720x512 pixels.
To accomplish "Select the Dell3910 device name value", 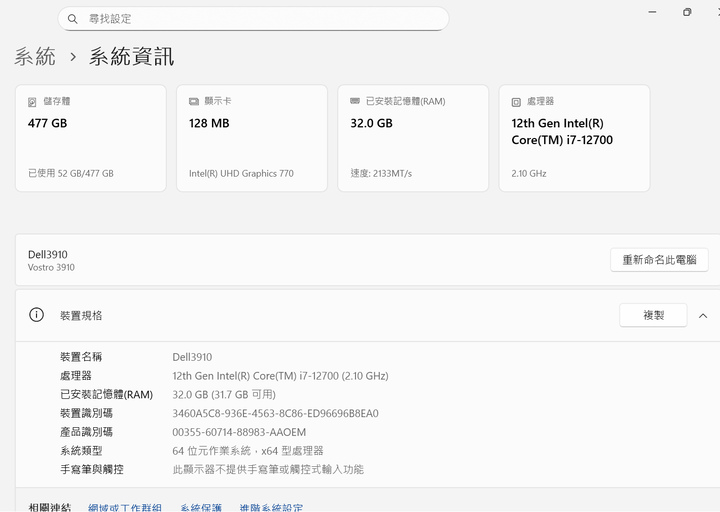I will pos(192,357).
